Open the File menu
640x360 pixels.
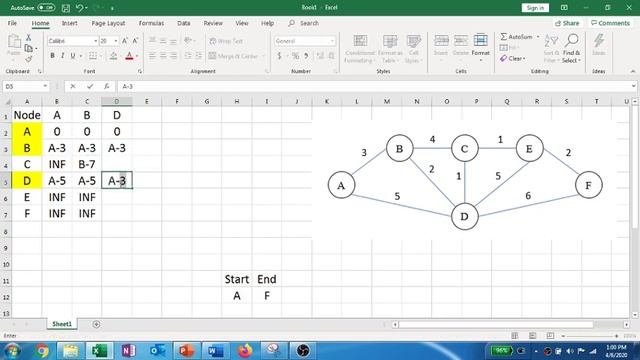(12, 23)
